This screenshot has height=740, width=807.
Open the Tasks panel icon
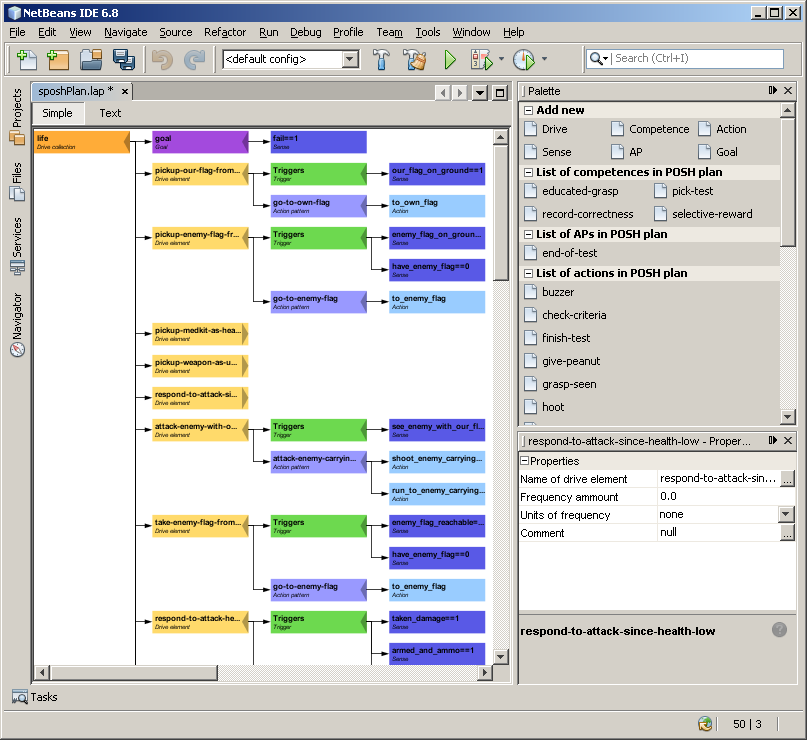(20, 697)
